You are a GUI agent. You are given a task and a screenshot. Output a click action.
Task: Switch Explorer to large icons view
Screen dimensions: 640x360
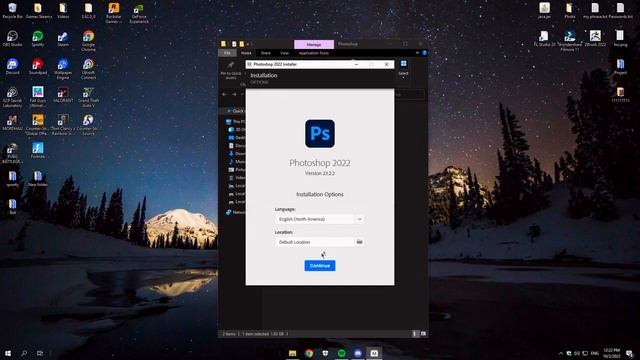click(423, 334)
